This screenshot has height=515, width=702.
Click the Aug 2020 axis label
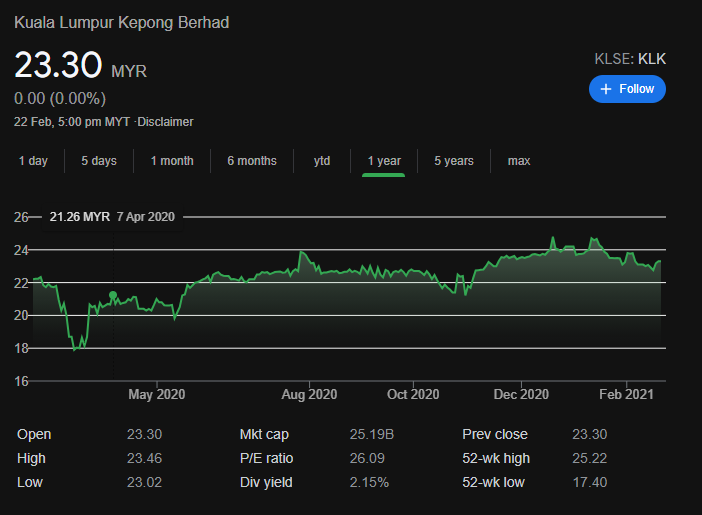(309, 394)
